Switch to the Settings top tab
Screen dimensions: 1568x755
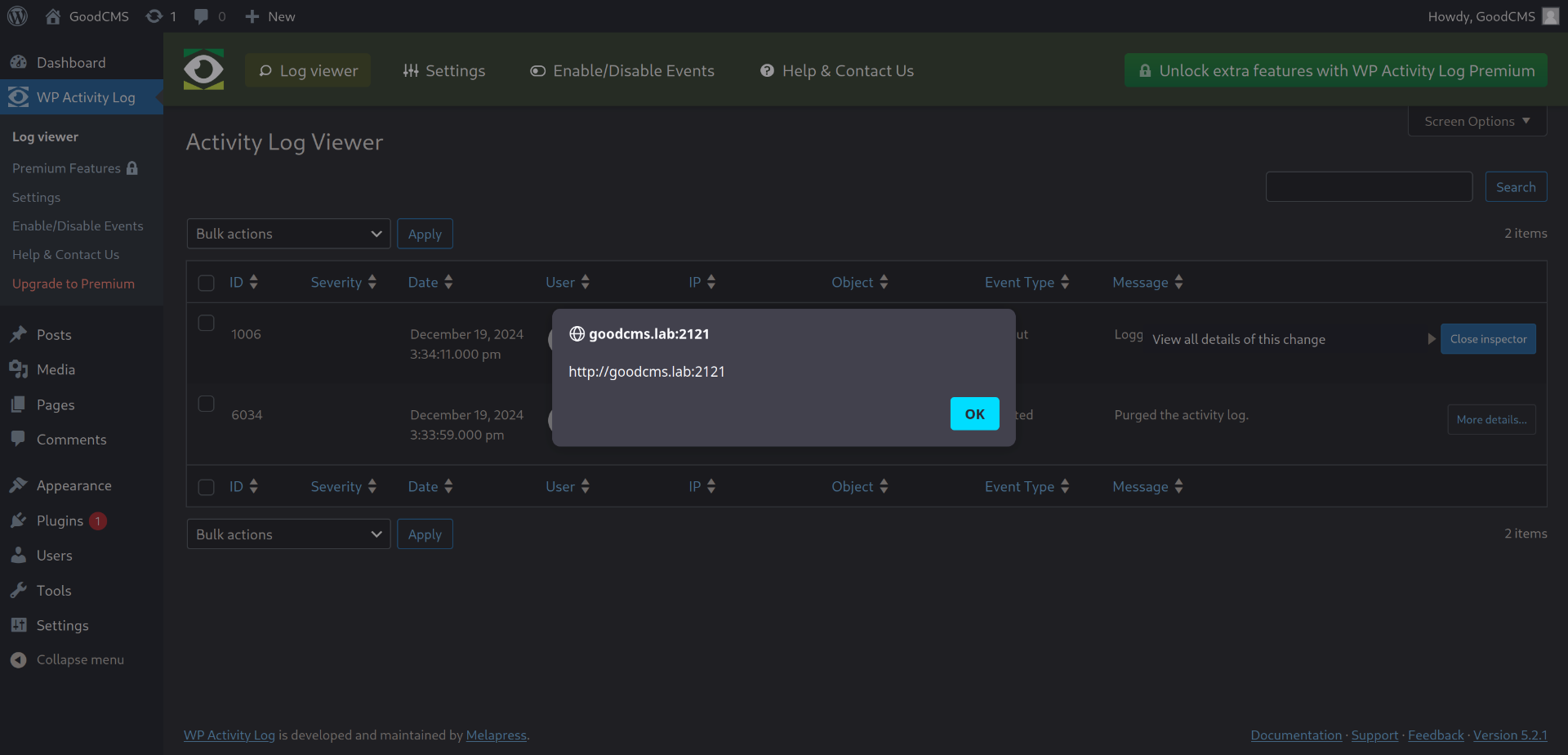pos(443,70)
